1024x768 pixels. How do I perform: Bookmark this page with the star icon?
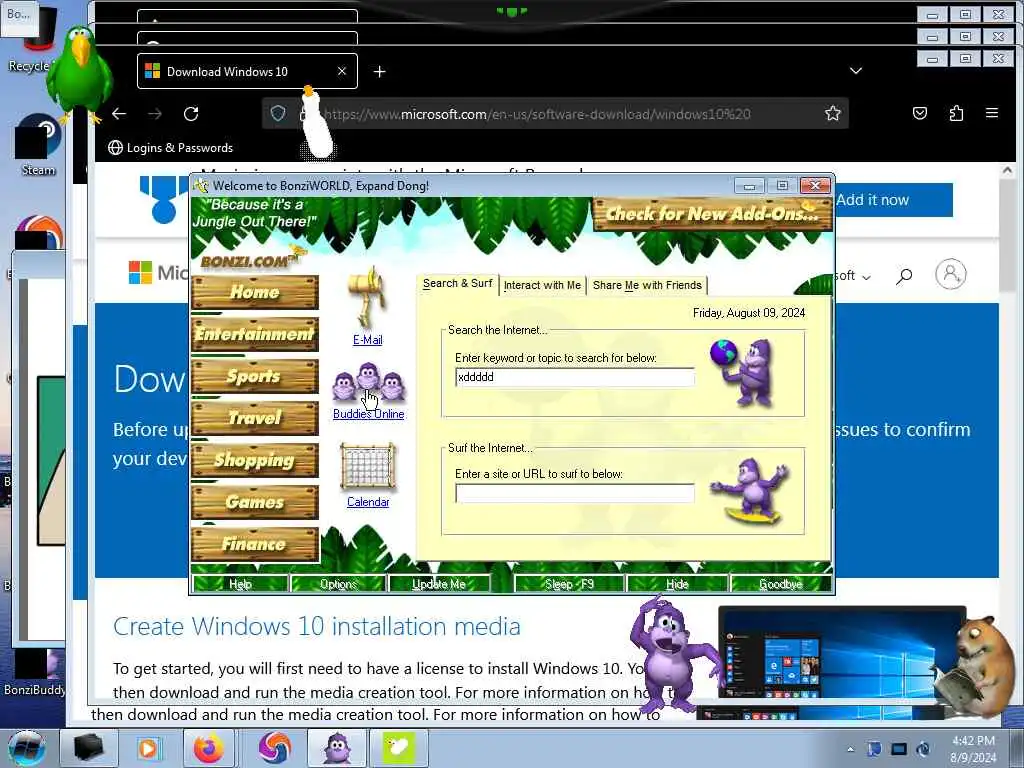833,114
